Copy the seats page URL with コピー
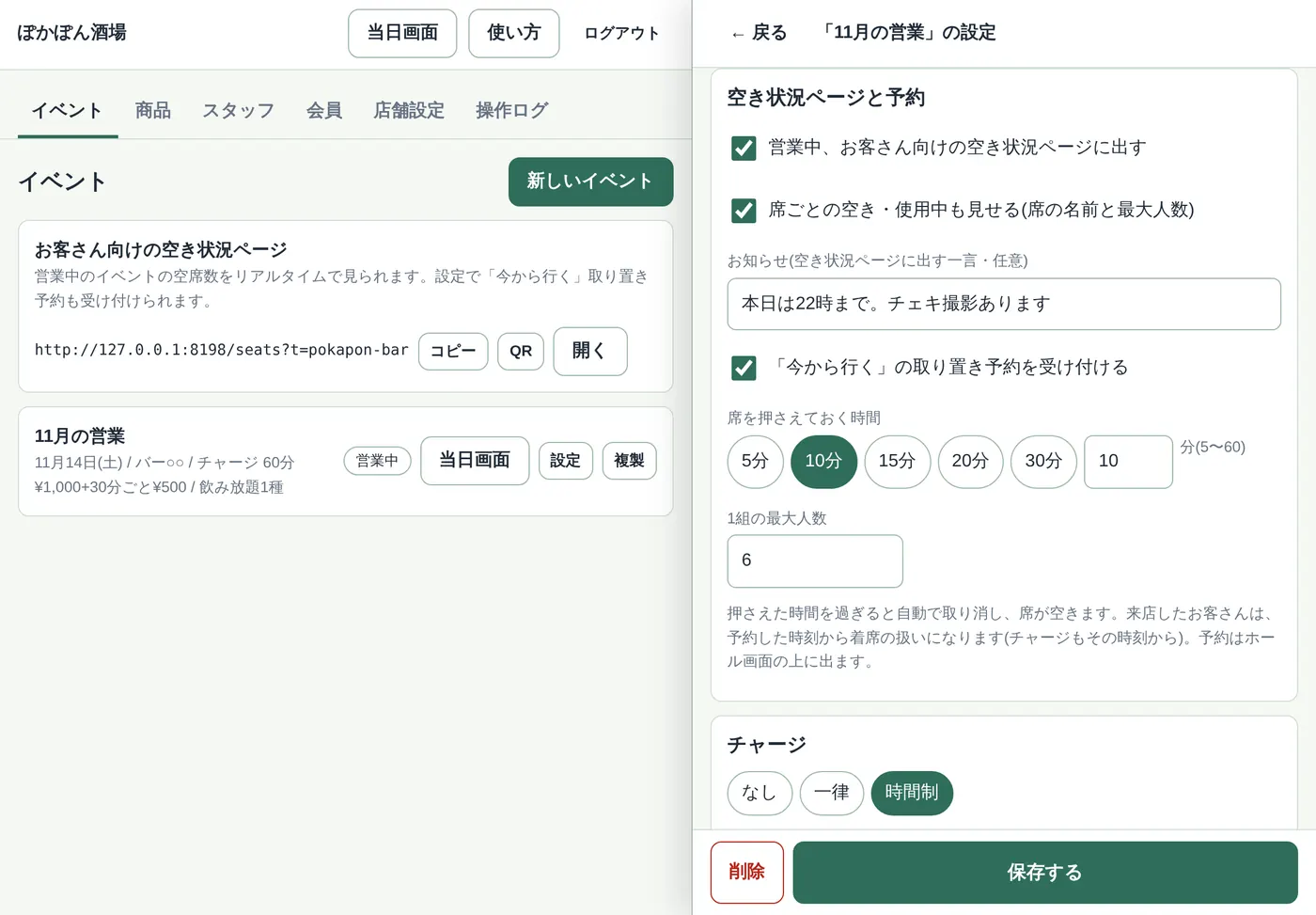This screenshot has height=915, width=1316. (x=453, y=351)
